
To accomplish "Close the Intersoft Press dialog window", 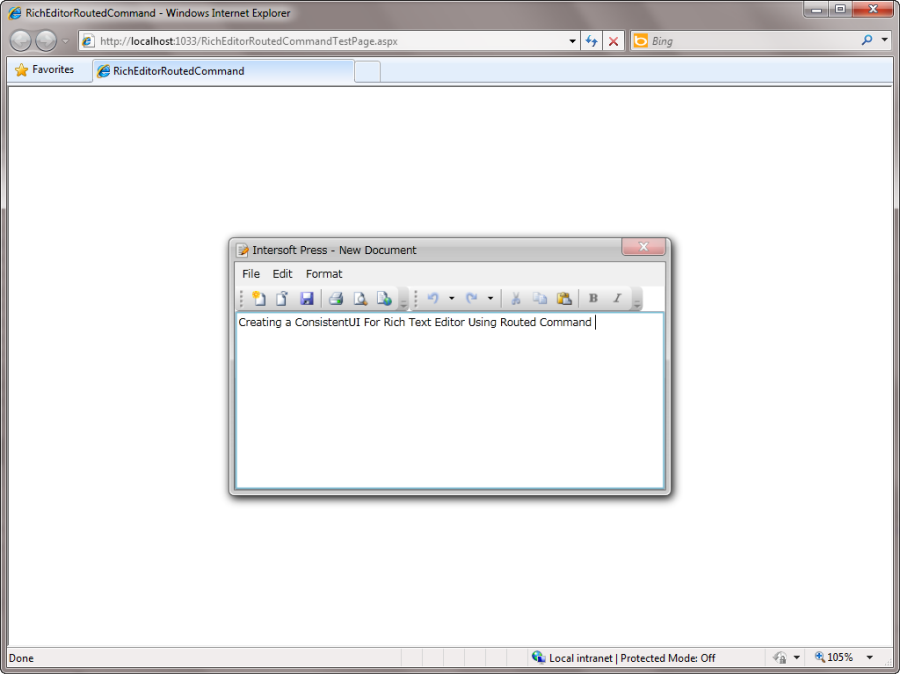I will point(643,246).
